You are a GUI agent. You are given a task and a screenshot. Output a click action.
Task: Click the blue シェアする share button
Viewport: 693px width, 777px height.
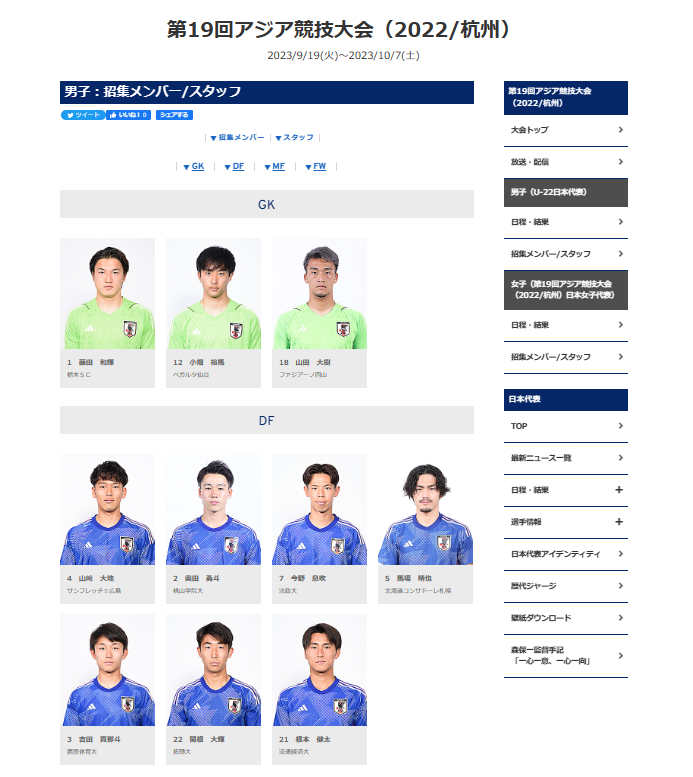pos(176,116)
